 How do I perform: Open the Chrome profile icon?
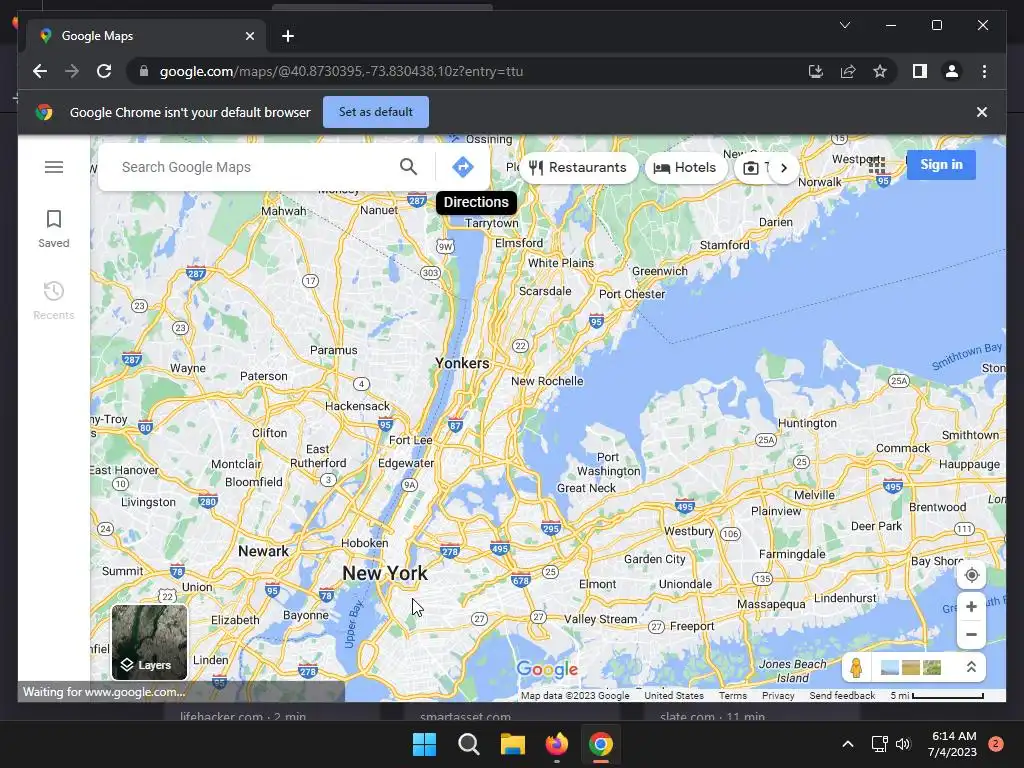[x=952, y=71]
